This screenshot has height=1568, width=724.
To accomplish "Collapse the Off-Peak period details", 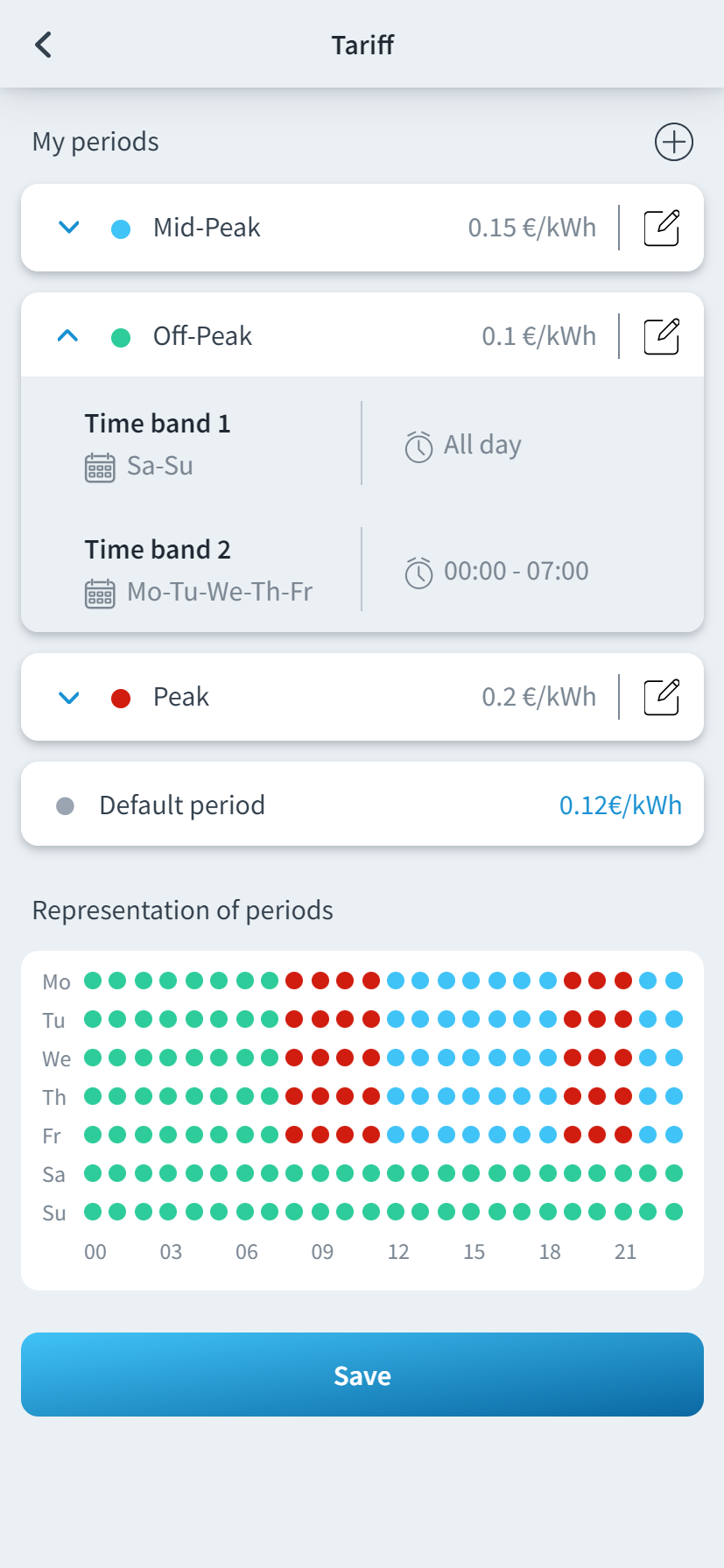I will click(68, 336).
